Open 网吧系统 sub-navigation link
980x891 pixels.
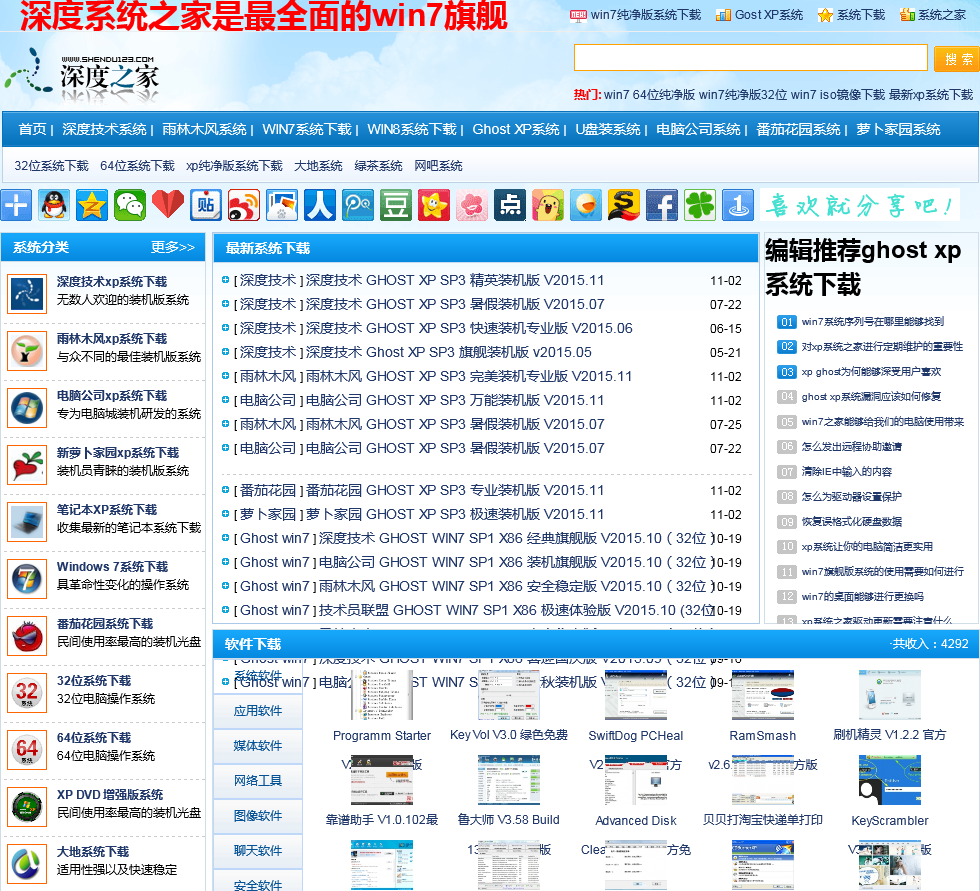click(x=438, y=166)
